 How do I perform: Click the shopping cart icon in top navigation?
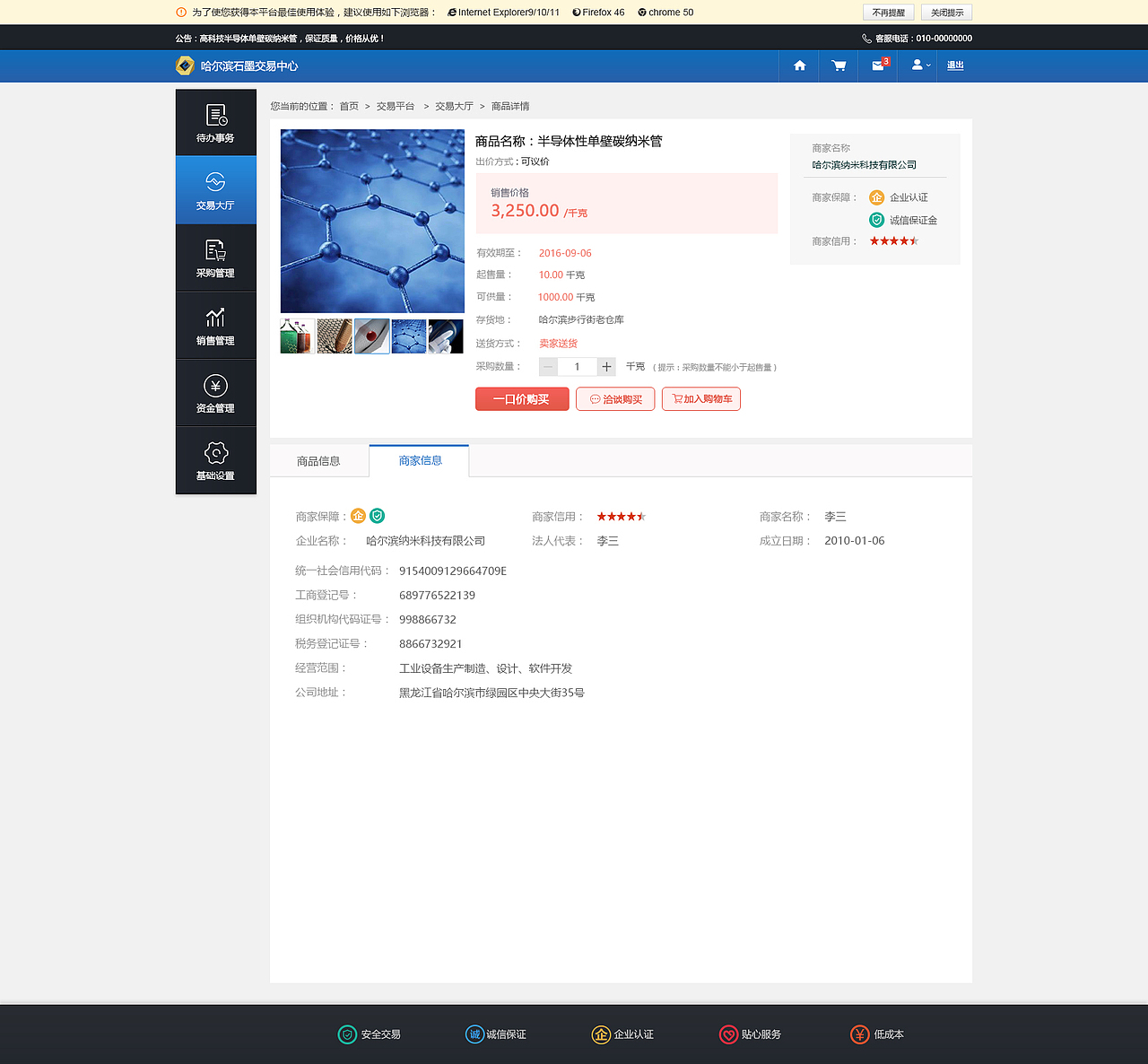pyautogui.click(x=838, y=65)
